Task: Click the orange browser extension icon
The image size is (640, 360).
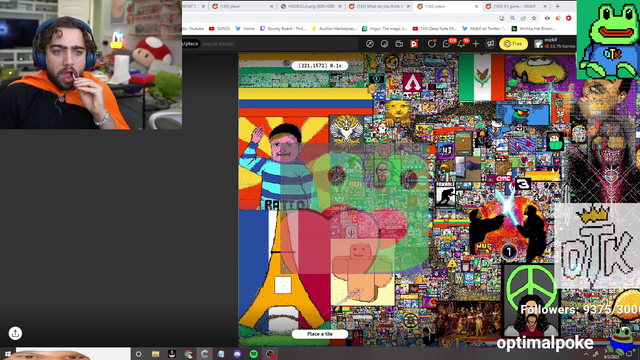Action: (558, 18)
